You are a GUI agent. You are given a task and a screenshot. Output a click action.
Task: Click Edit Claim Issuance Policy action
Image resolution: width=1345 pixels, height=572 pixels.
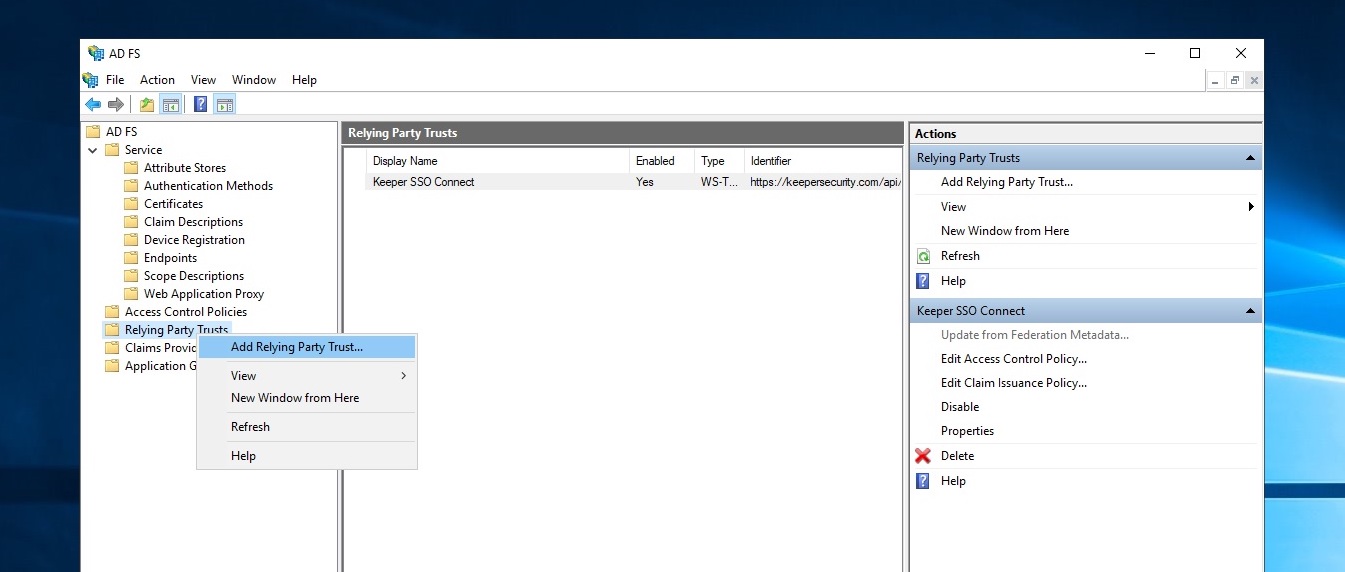(x=1013, y=383)
